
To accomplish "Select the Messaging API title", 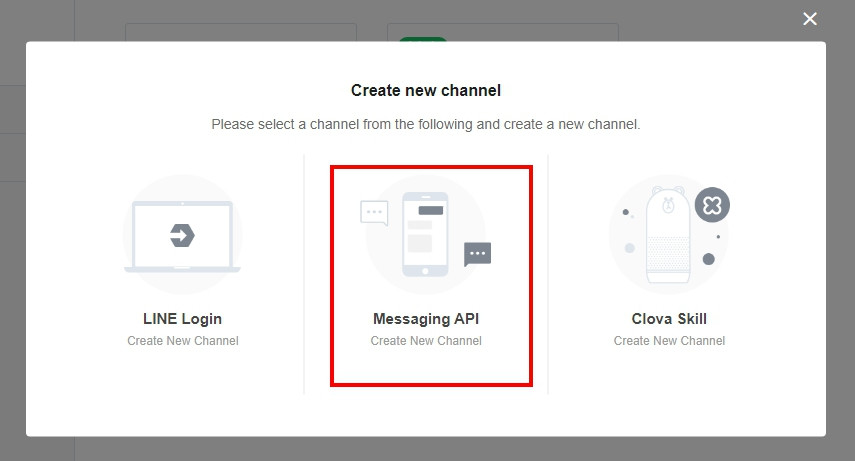I will [x=426, y=319].
